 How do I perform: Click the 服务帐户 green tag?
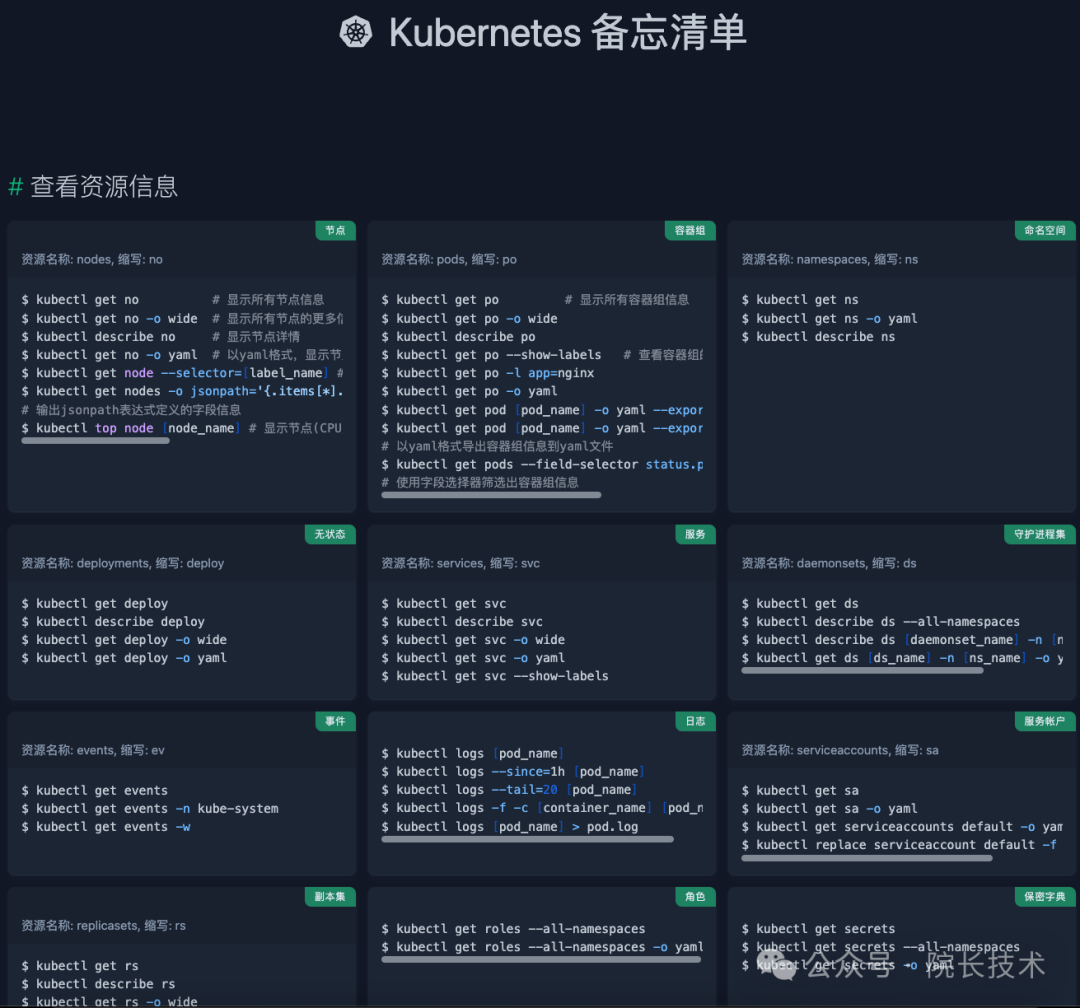click(x=1045, y=721)
